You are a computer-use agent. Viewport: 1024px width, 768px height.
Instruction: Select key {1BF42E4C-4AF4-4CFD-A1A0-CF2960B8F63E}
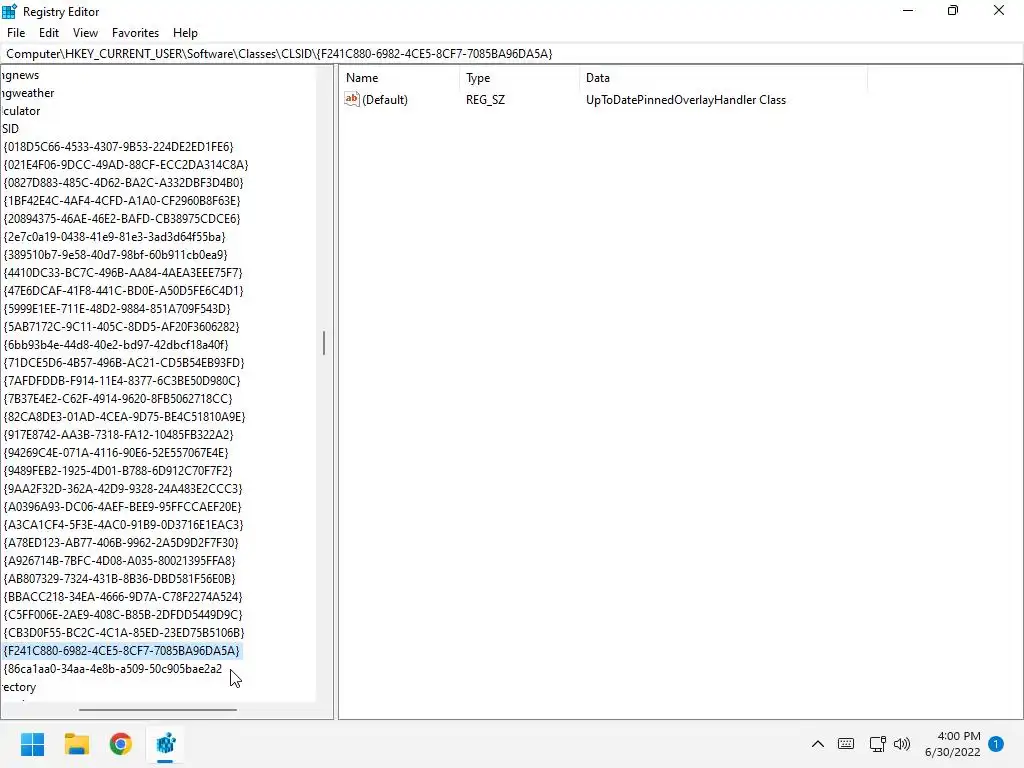[121, 200]
